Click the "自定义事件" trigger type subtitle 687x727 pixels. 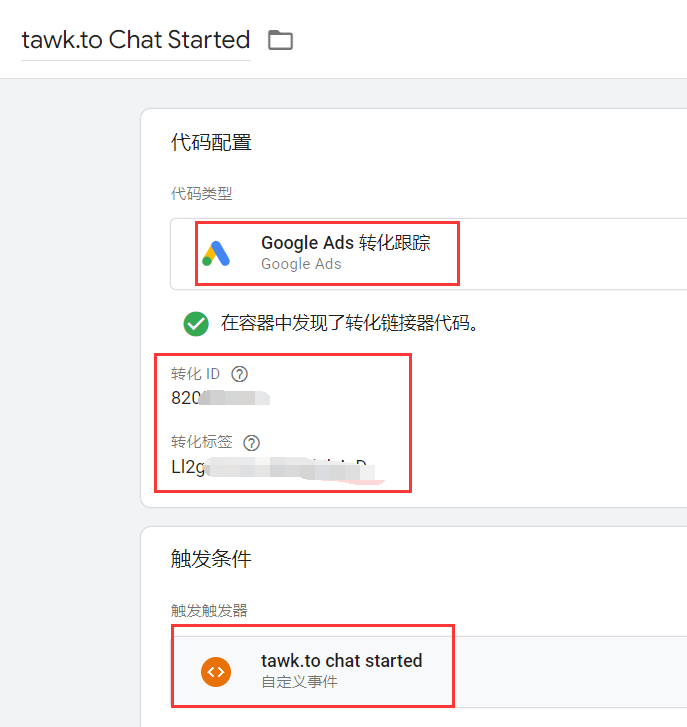tap(299, 682)
